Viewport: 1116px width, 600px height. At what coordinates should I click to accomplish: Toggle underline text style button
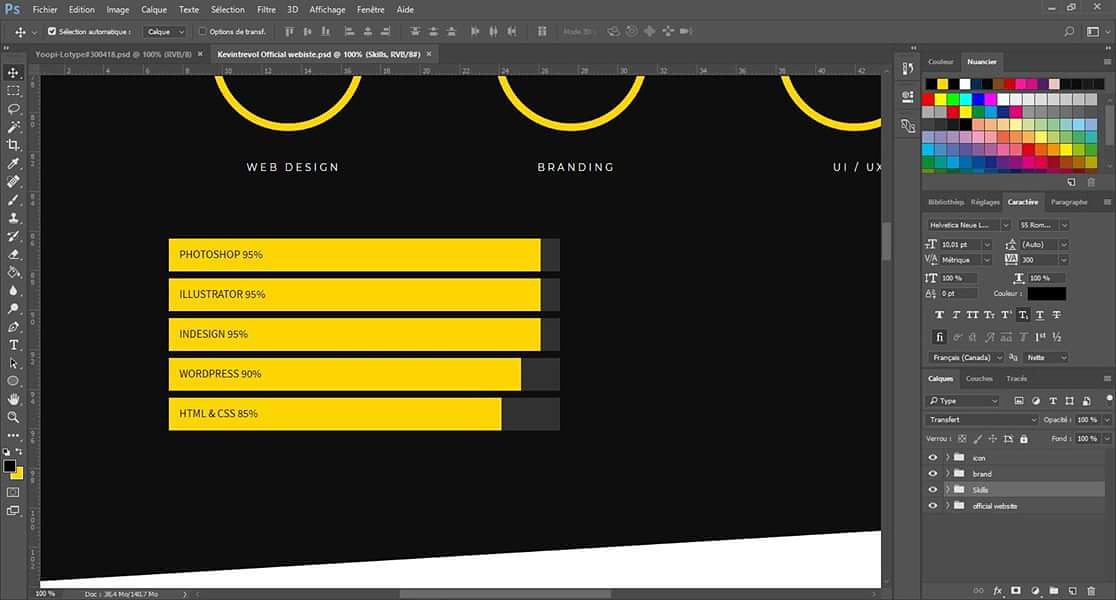click(x=1040, y=315)
